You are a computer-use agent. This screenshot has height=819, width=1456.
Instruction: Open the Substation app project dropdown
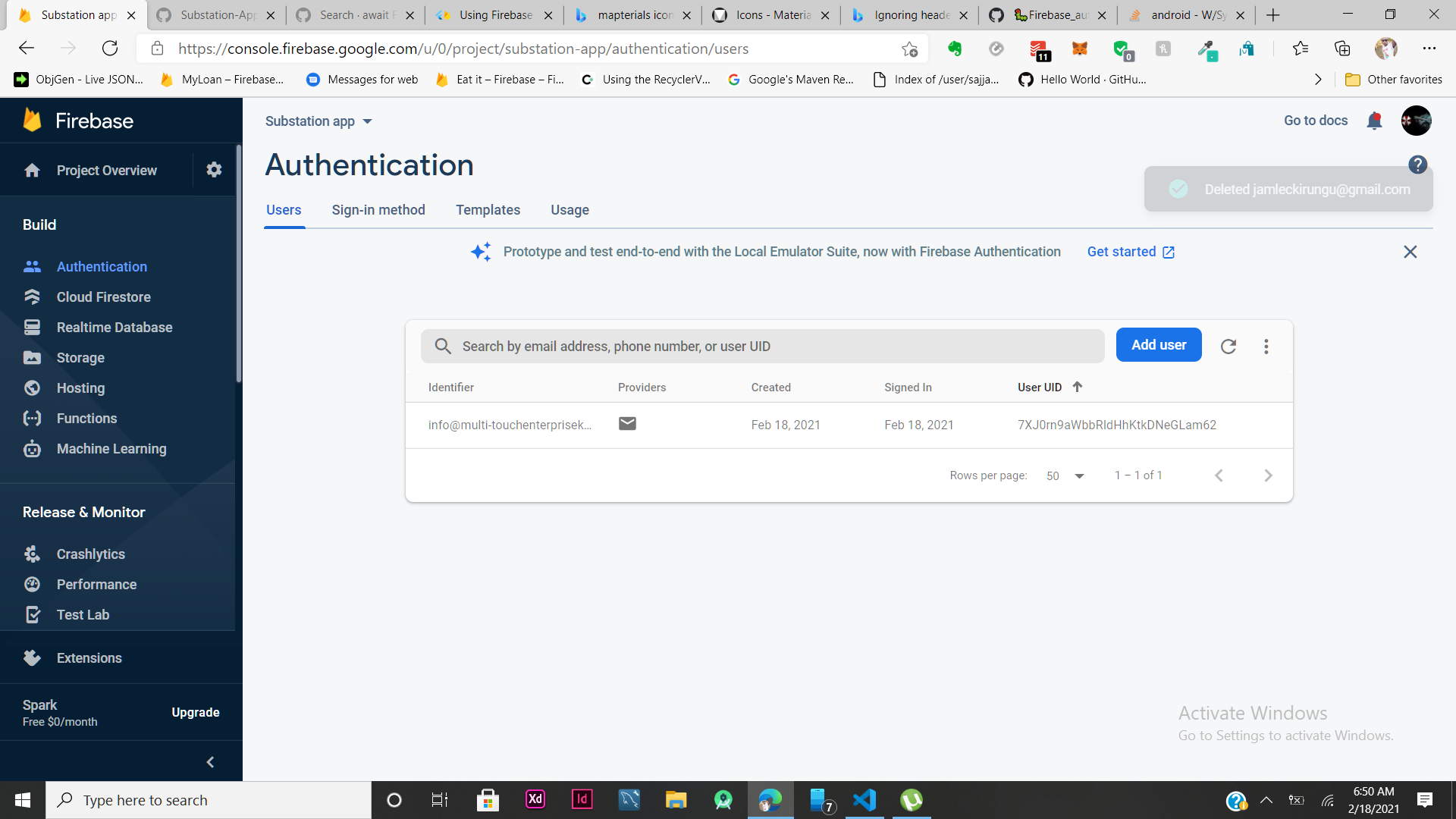point(318,121)
